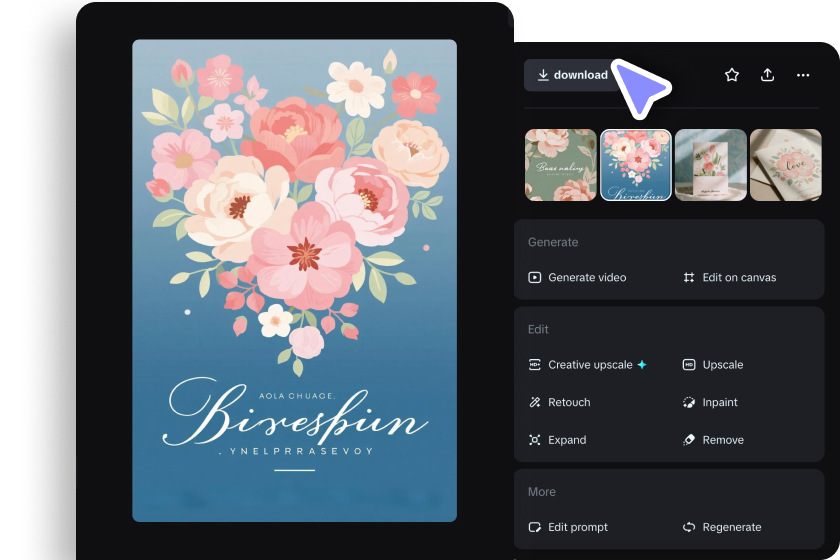This screenshot has height=560, width=840.
Task: Click the Upscale HD icon
Action: 689,365
